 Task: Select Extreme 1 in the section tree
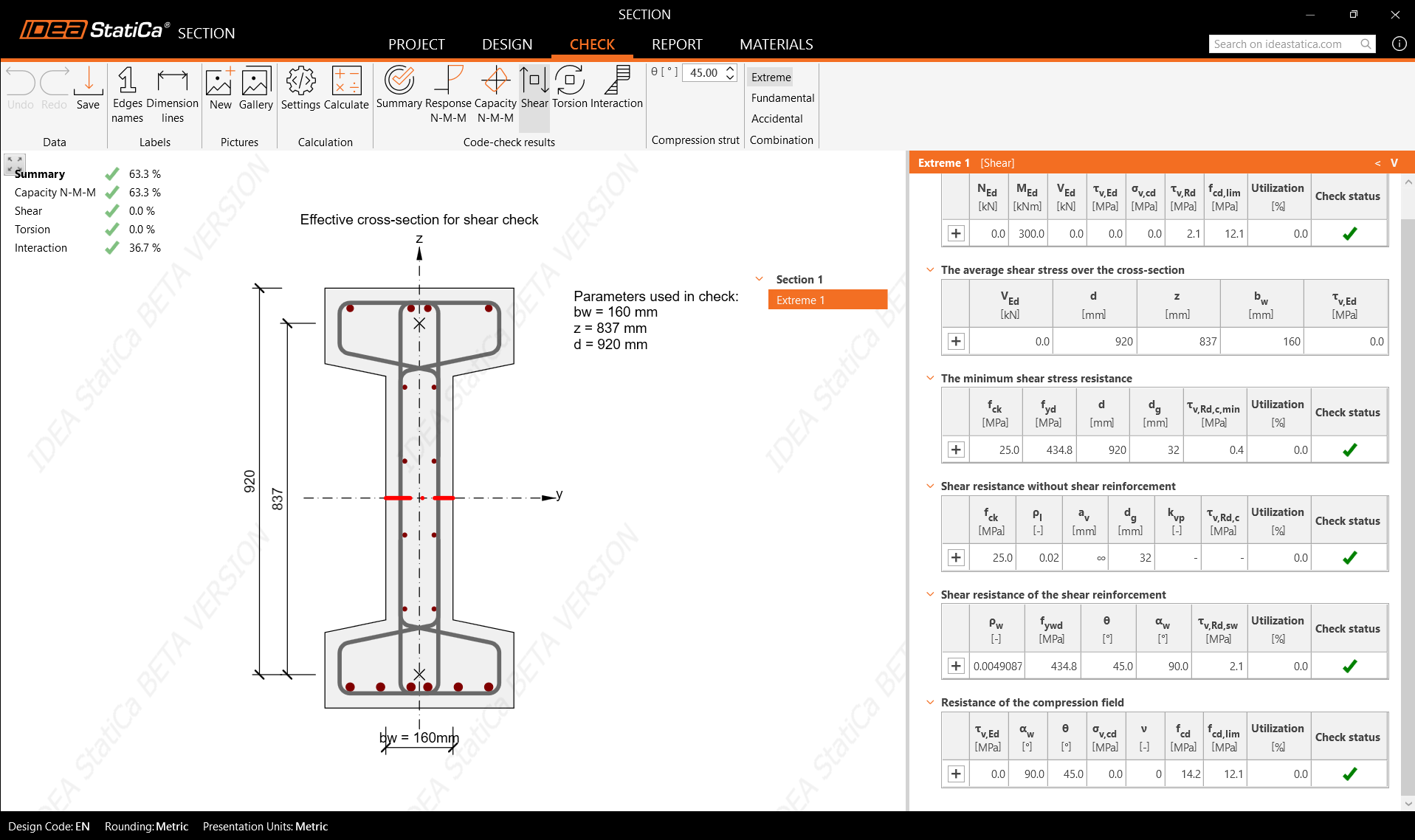click(x=827, y=300)
